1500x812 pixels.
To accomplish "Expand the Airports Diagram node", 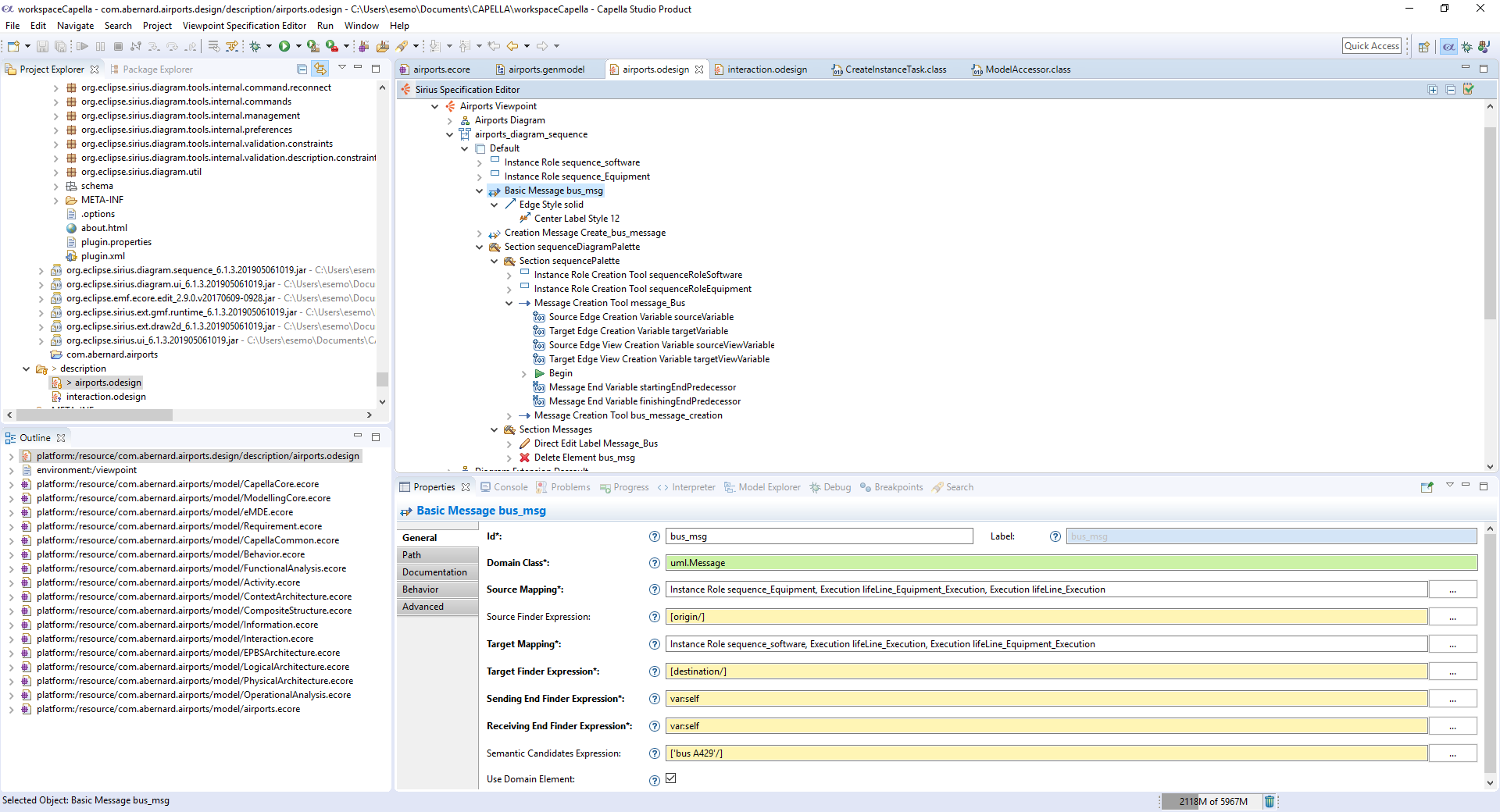I will pos(450,121).
